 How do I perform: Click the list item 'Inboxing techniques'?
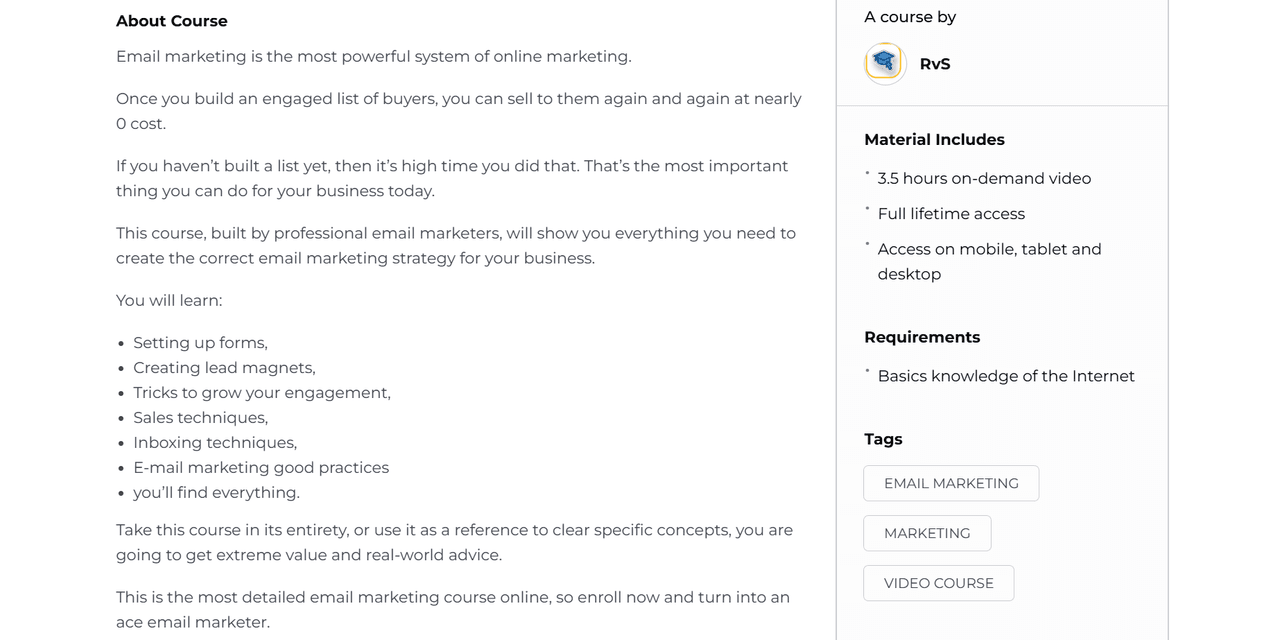215,442
